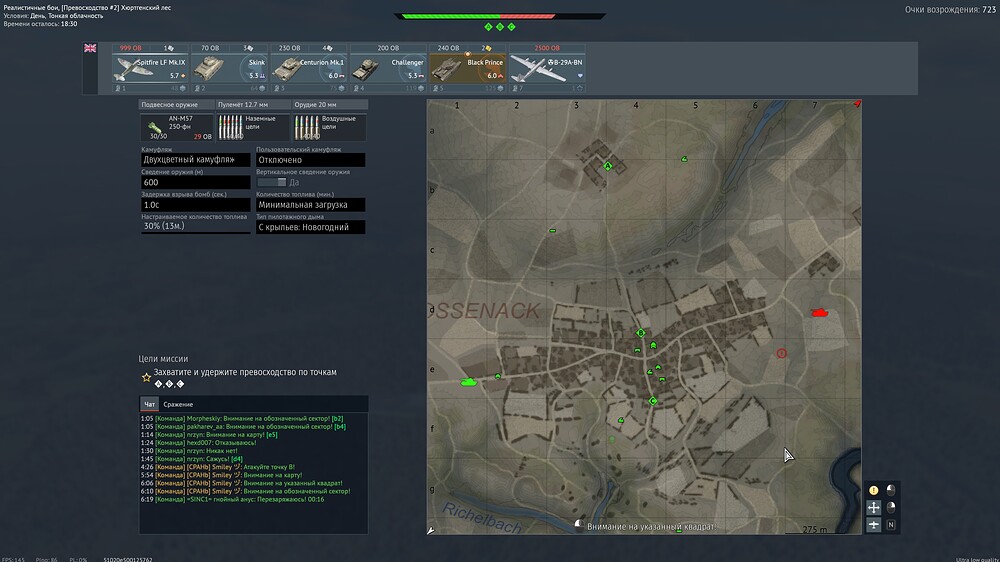Click the aircraft map-view icon
The image size is (1000, 562).
874,524
